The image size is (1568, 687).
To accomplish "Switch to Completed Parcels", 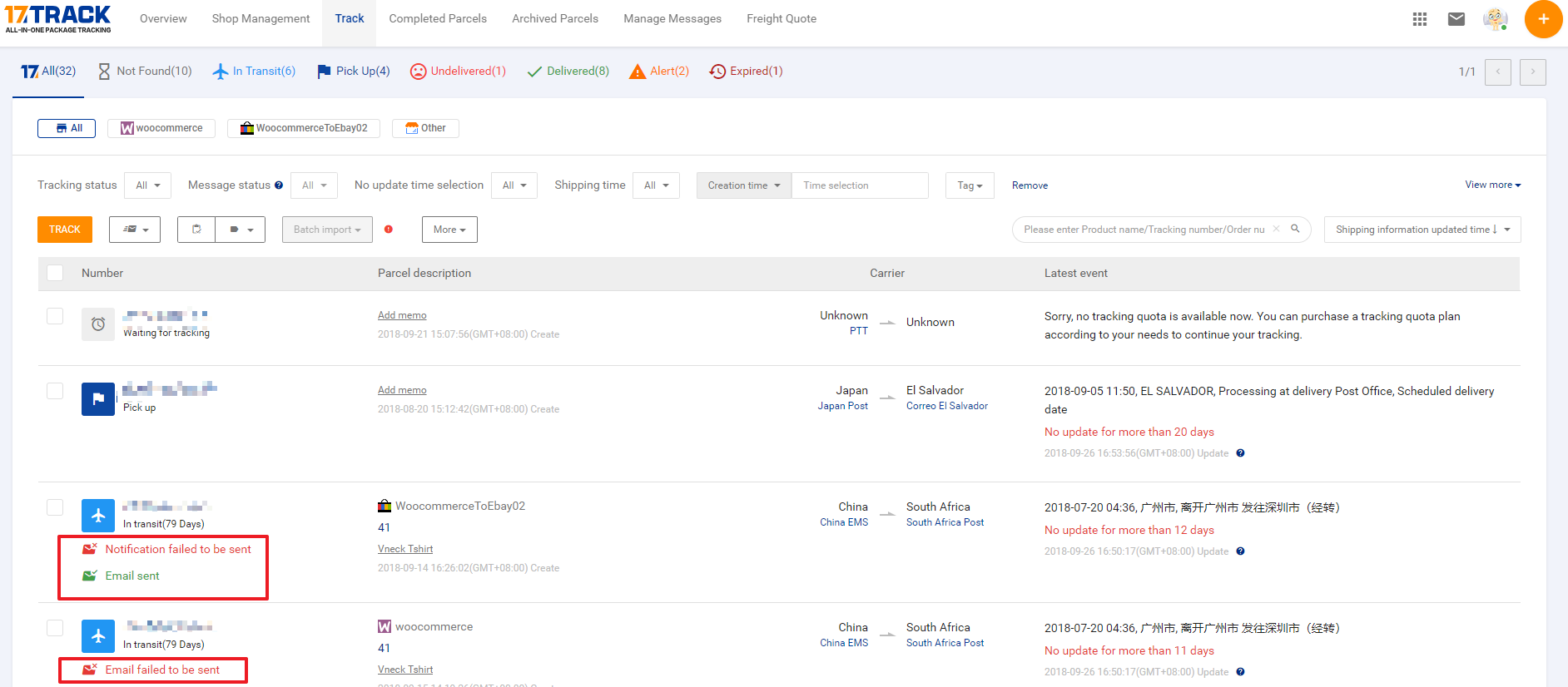I will coord(438,18).
